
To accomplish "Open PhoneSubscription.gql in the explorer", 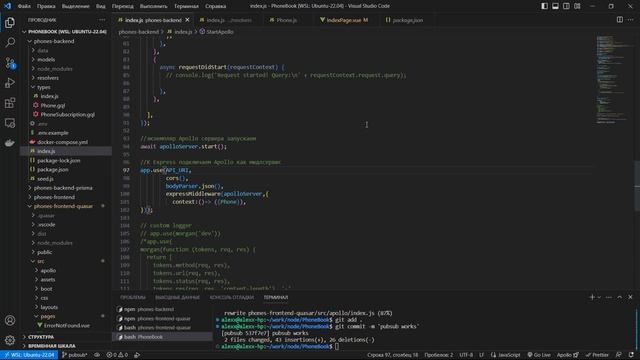I will pyautogui.click(x=67, y=115).
